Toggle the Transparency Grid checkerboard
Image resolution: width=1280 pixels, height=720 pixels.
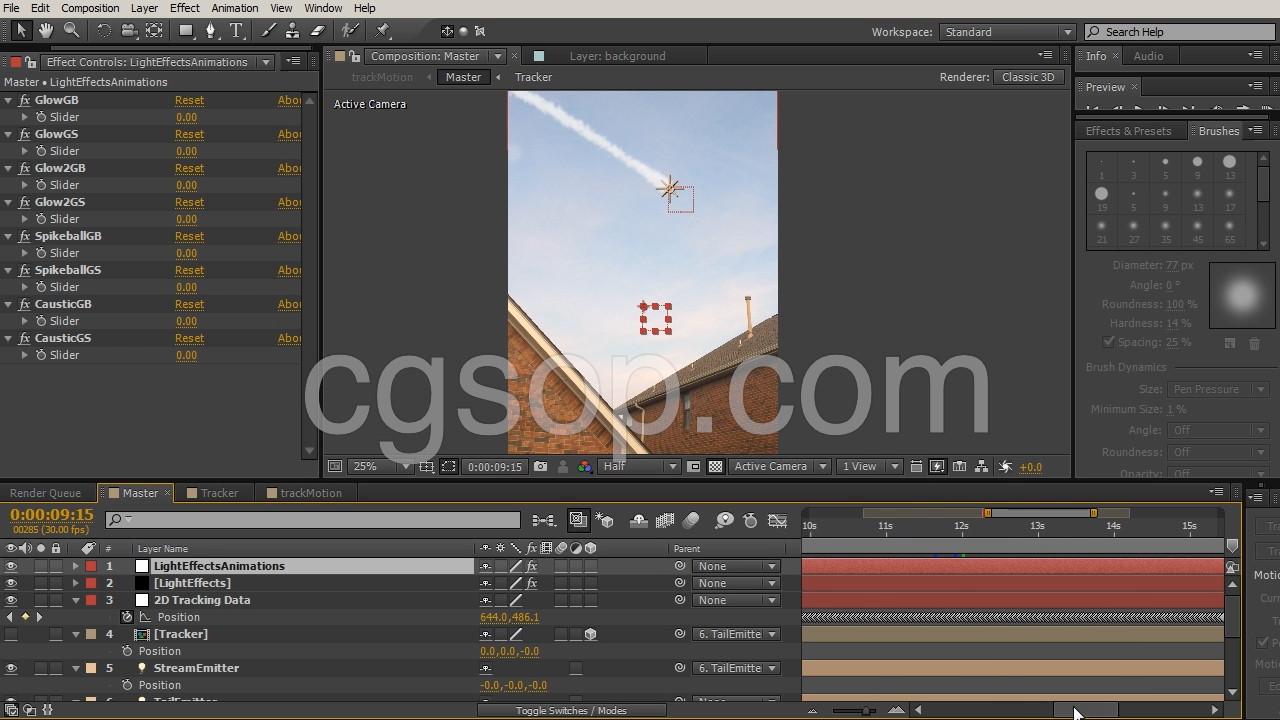(716, 466)
